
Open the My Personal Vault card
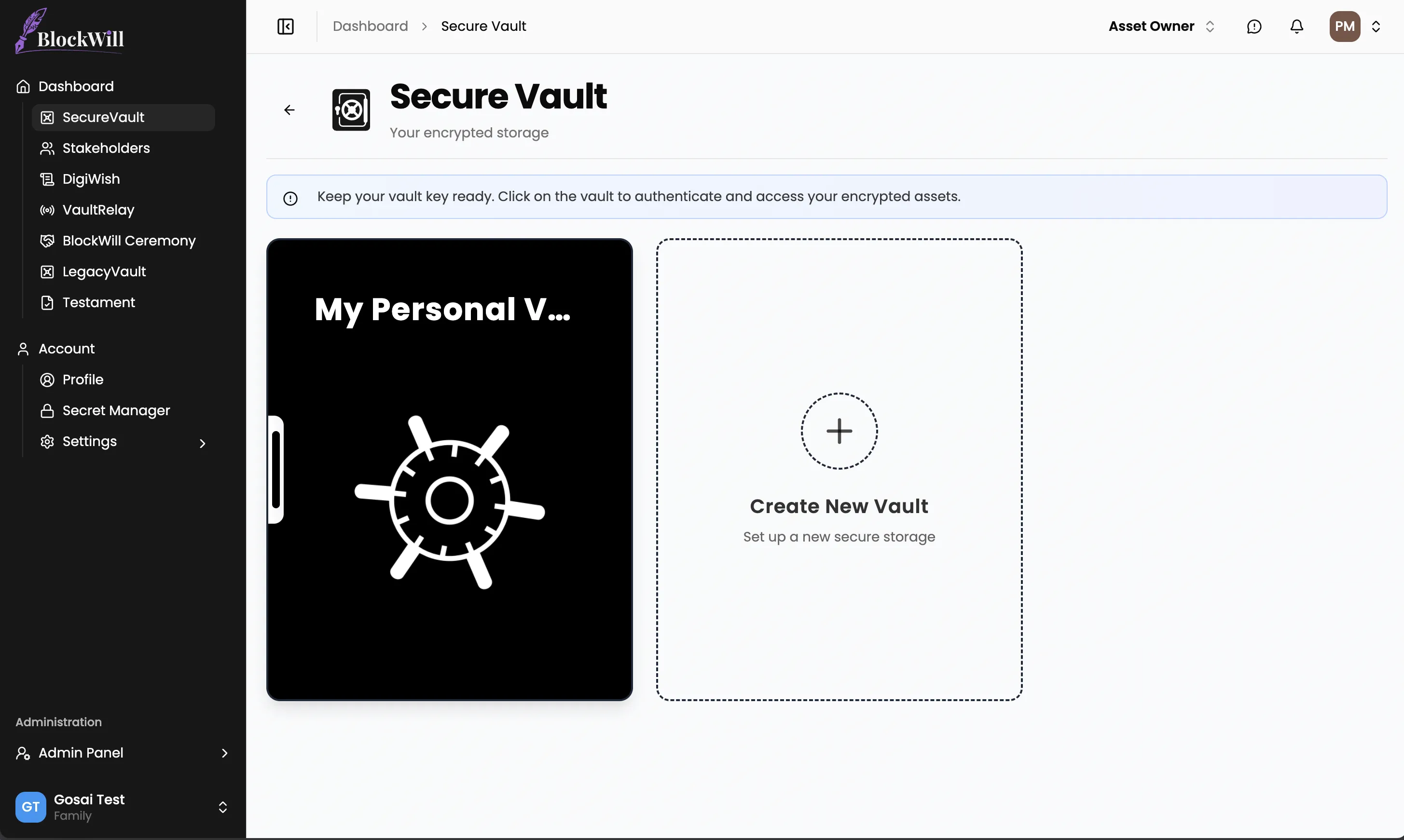click(449, 469)
